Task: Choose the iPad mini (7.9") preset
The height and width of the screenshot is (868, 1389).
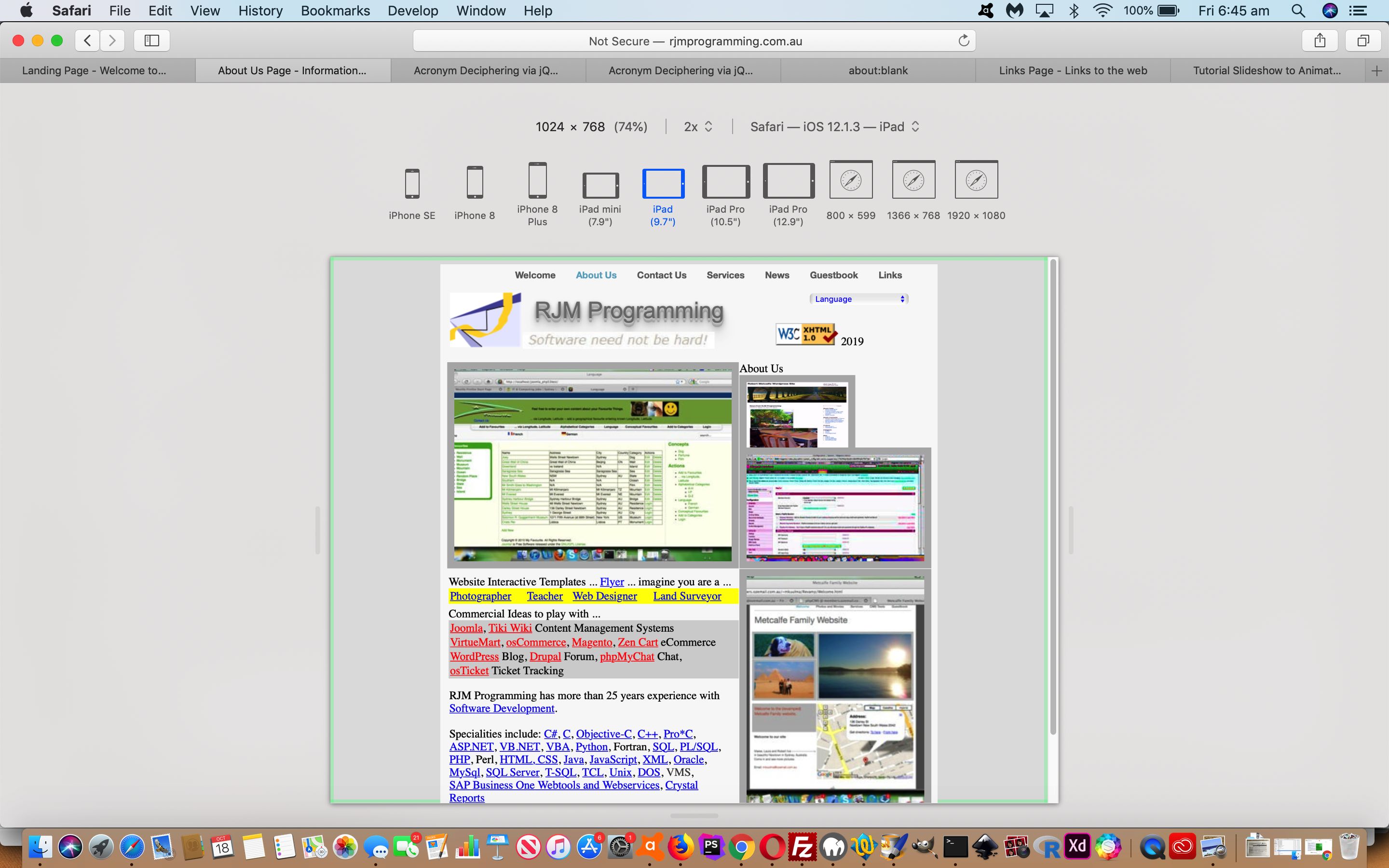Action: coord(600,199)
